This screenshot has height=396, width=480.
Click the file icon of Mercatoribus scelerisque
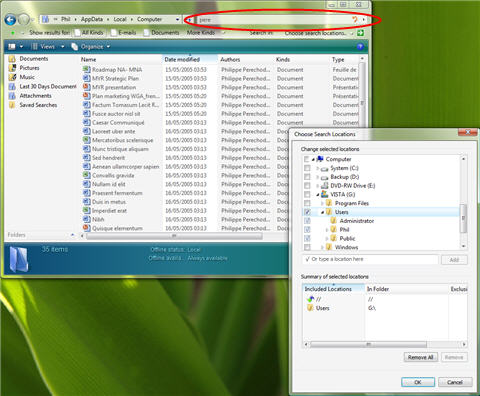(86, 140)
